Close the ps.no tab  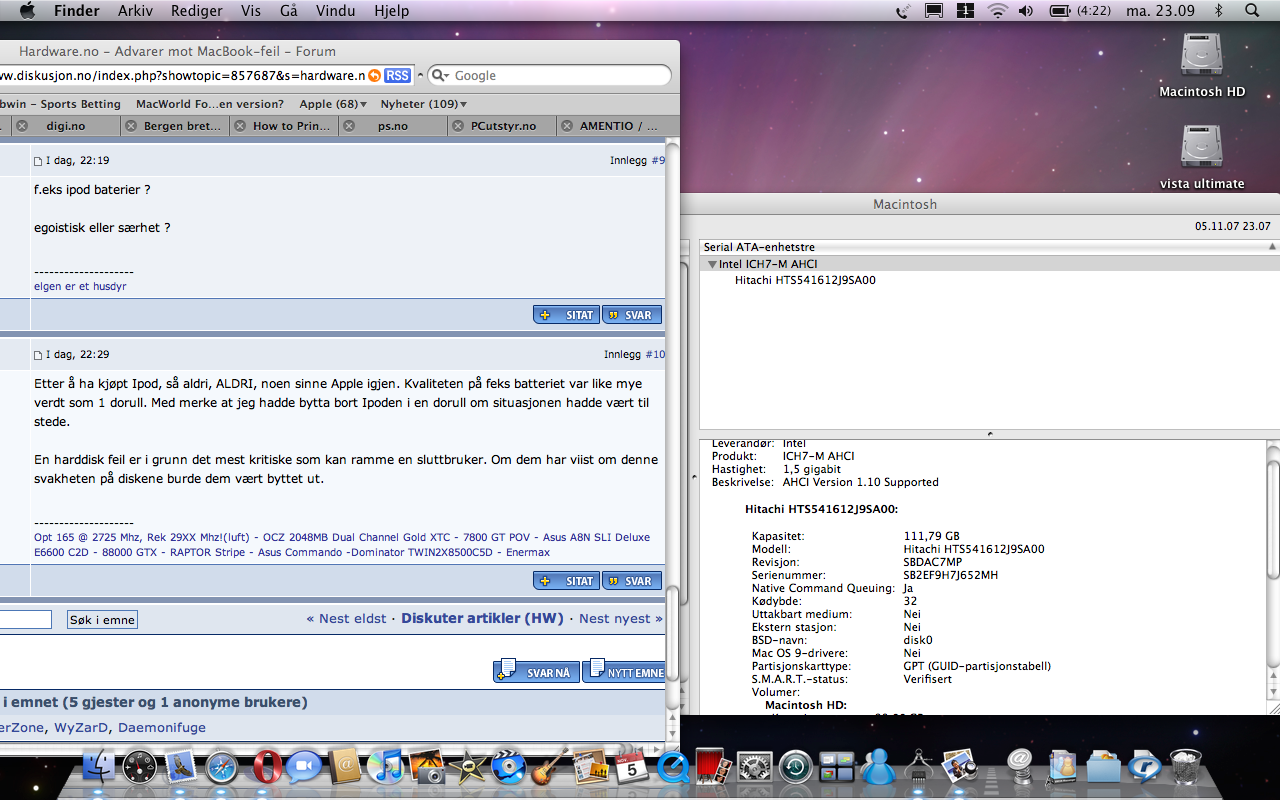(349, 126)
